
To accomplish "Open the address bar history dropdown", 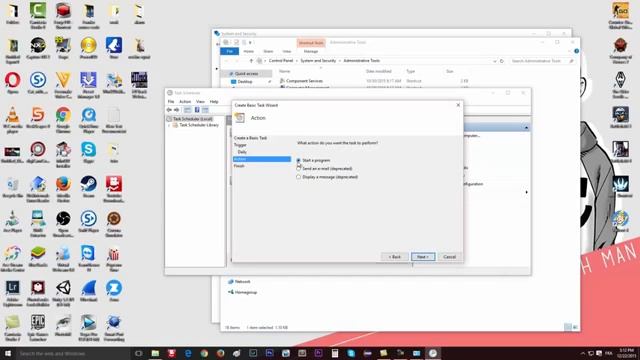I will point(495,61).
